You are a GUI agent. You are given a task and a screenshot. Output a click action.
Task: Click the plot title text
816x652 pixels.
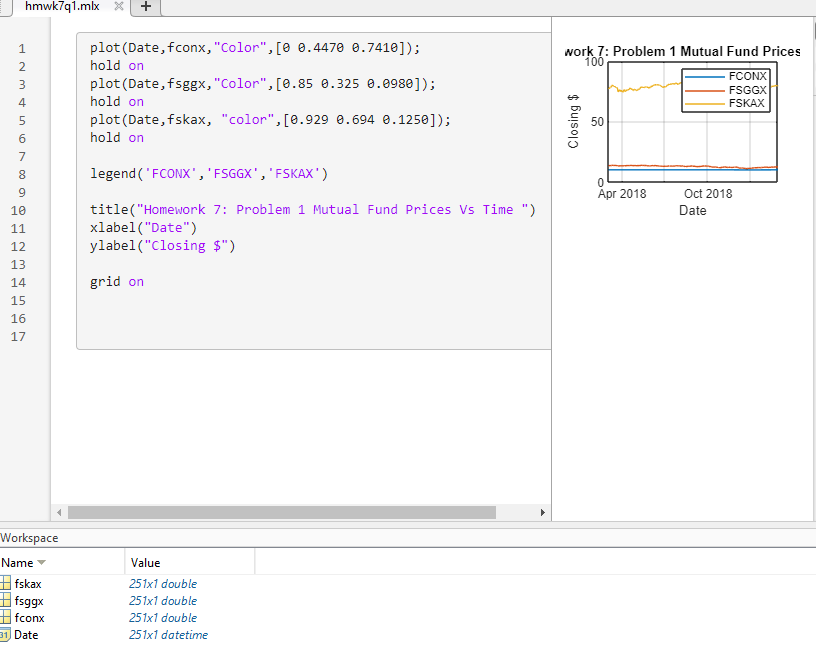(x=683, y=52)
